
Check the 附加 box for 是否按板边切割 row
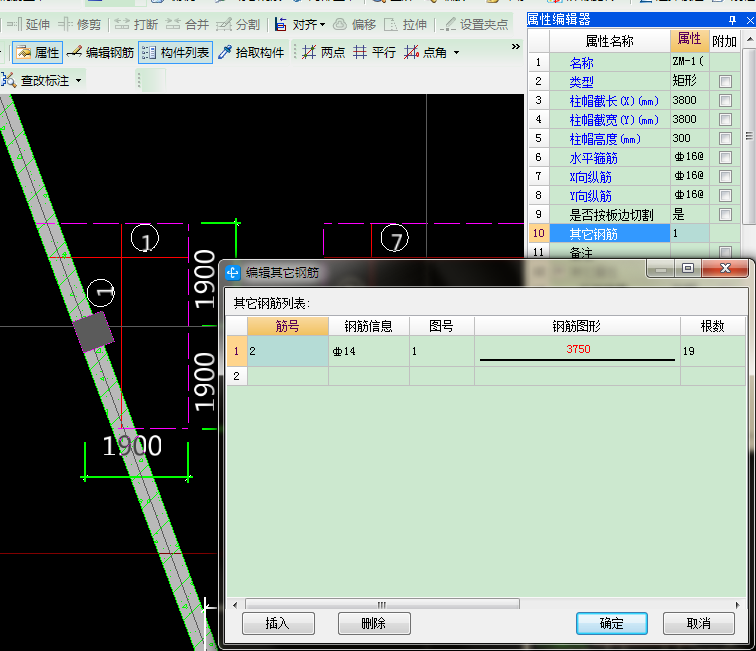pyautogui.click(x=725, y=214)
